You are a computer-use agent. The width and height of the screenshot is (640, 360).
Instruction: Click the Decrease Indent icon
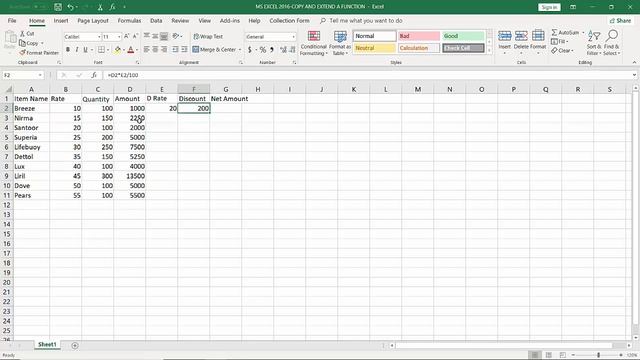tap(175, 49)
